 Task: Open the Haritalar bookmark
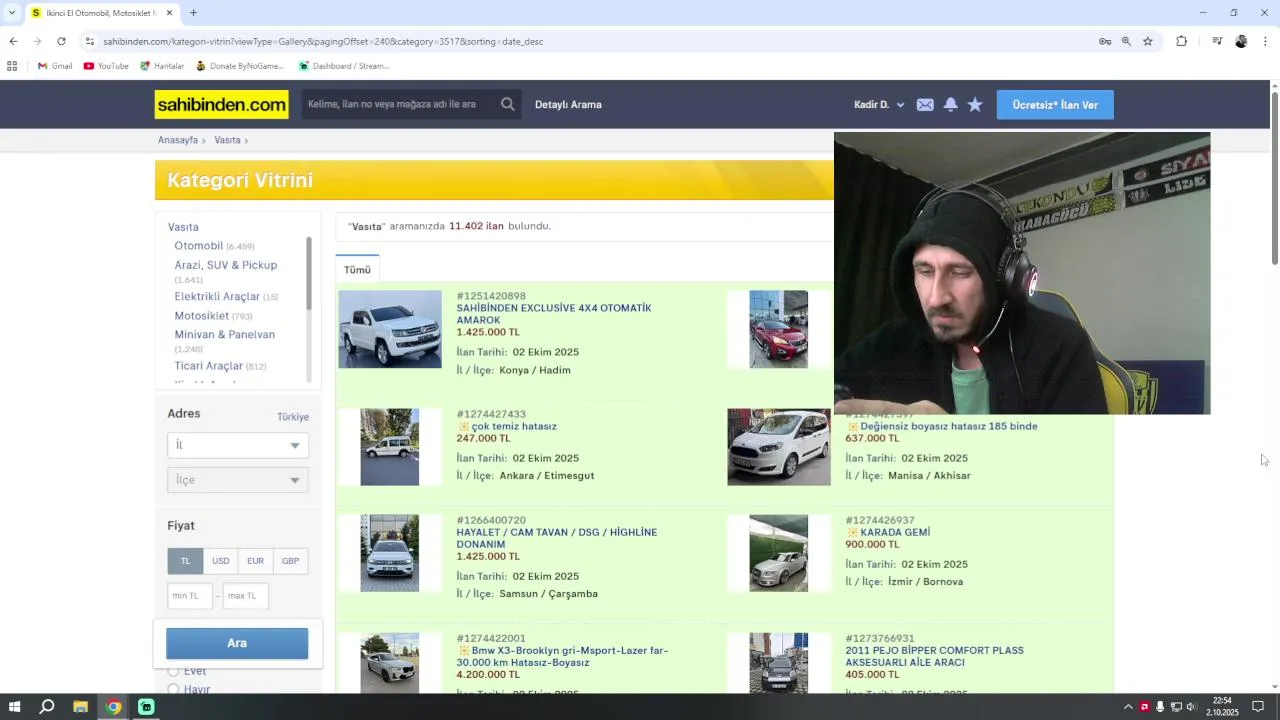point(162,66)
